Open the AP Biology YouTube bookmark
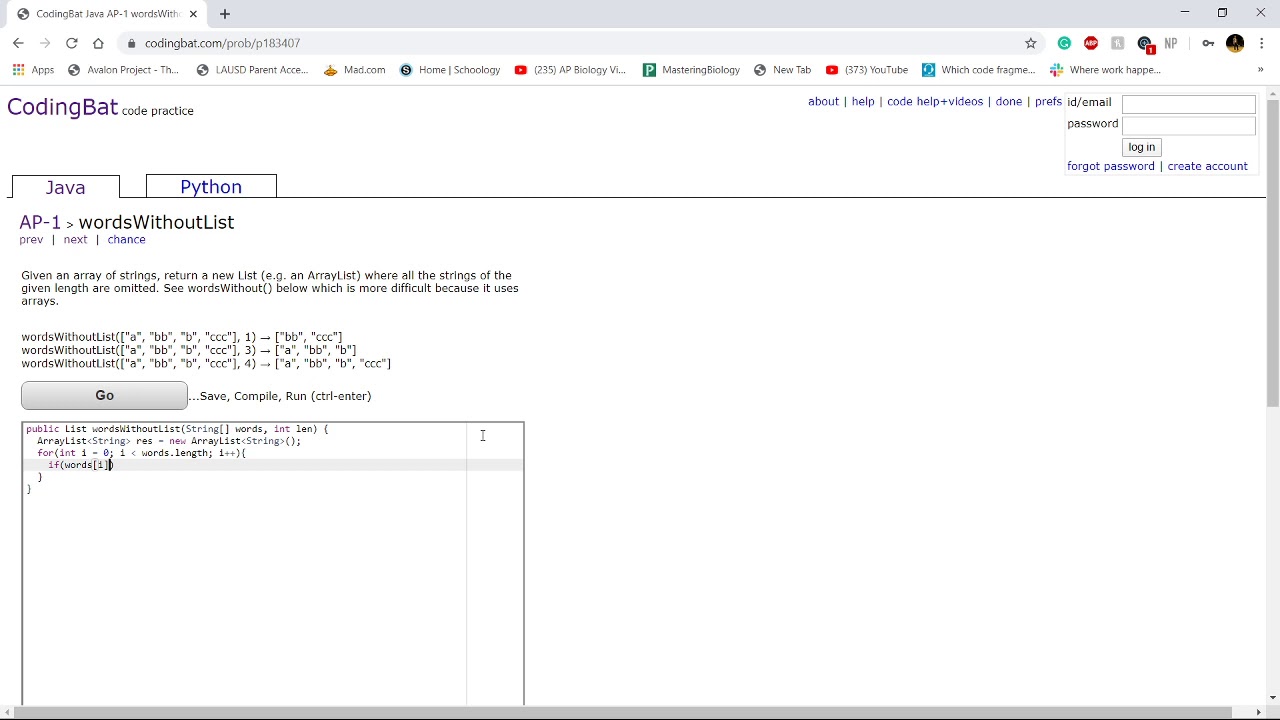The width and height of the screenshot is (1280, 720). pos(570,70)
